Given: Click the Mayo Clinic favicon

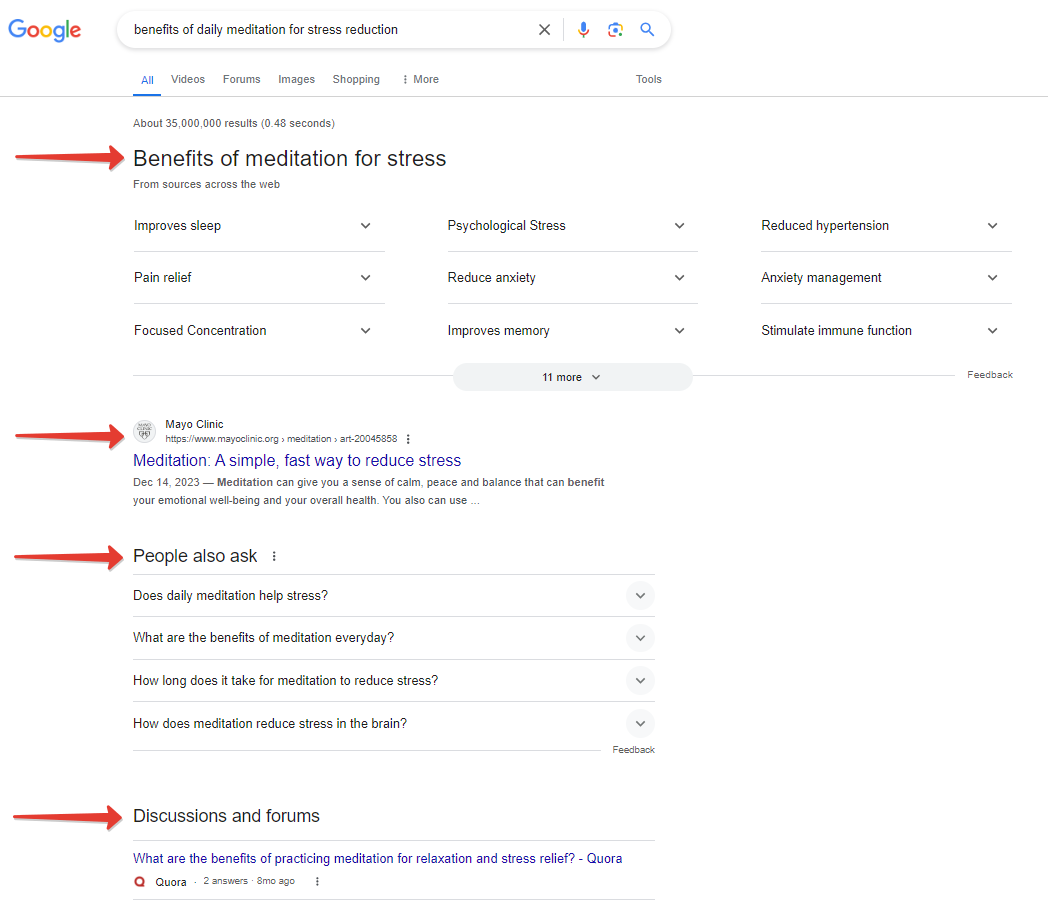Looking at the screenshot, I should pyautogui.click(x=145, y=431).
